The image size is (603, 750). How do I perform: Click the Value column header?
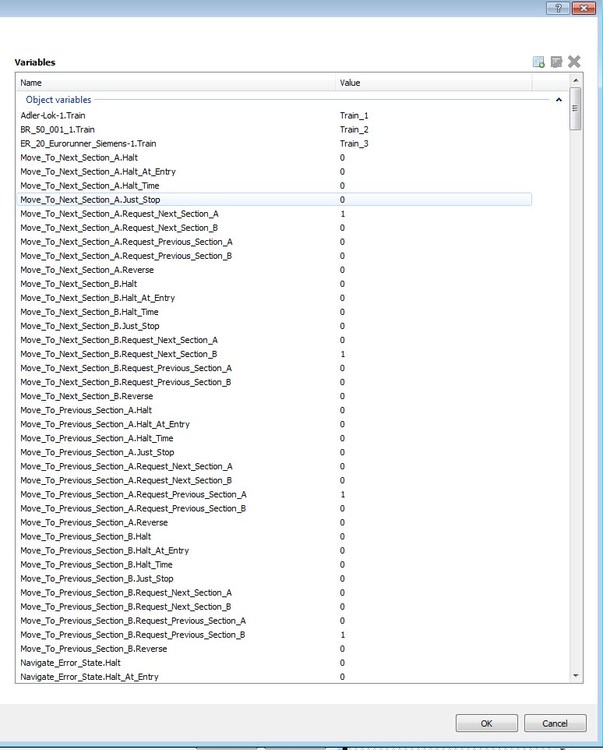(434, 83)
